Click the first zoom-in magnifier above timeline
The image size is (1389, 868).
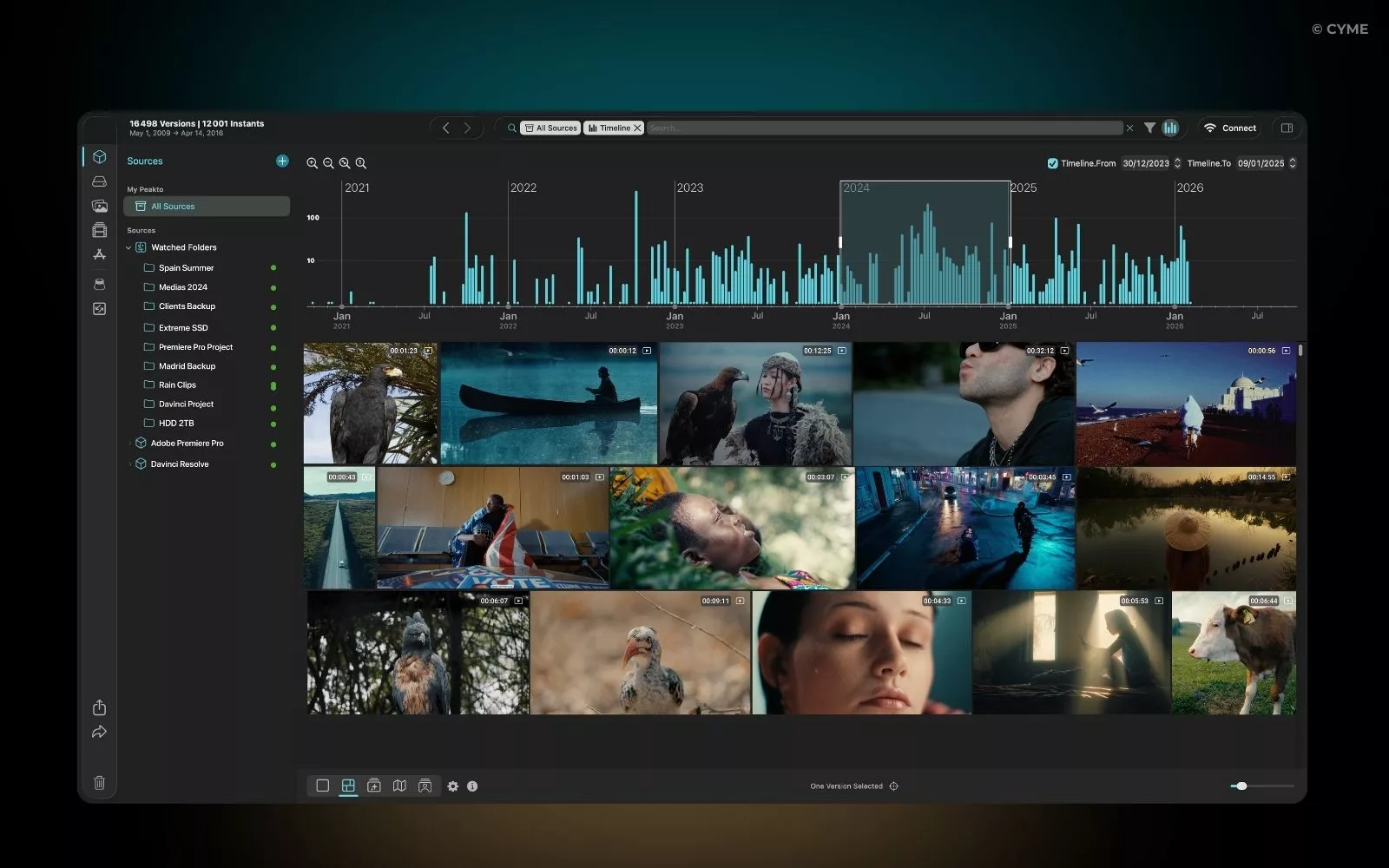coord(312,163)
